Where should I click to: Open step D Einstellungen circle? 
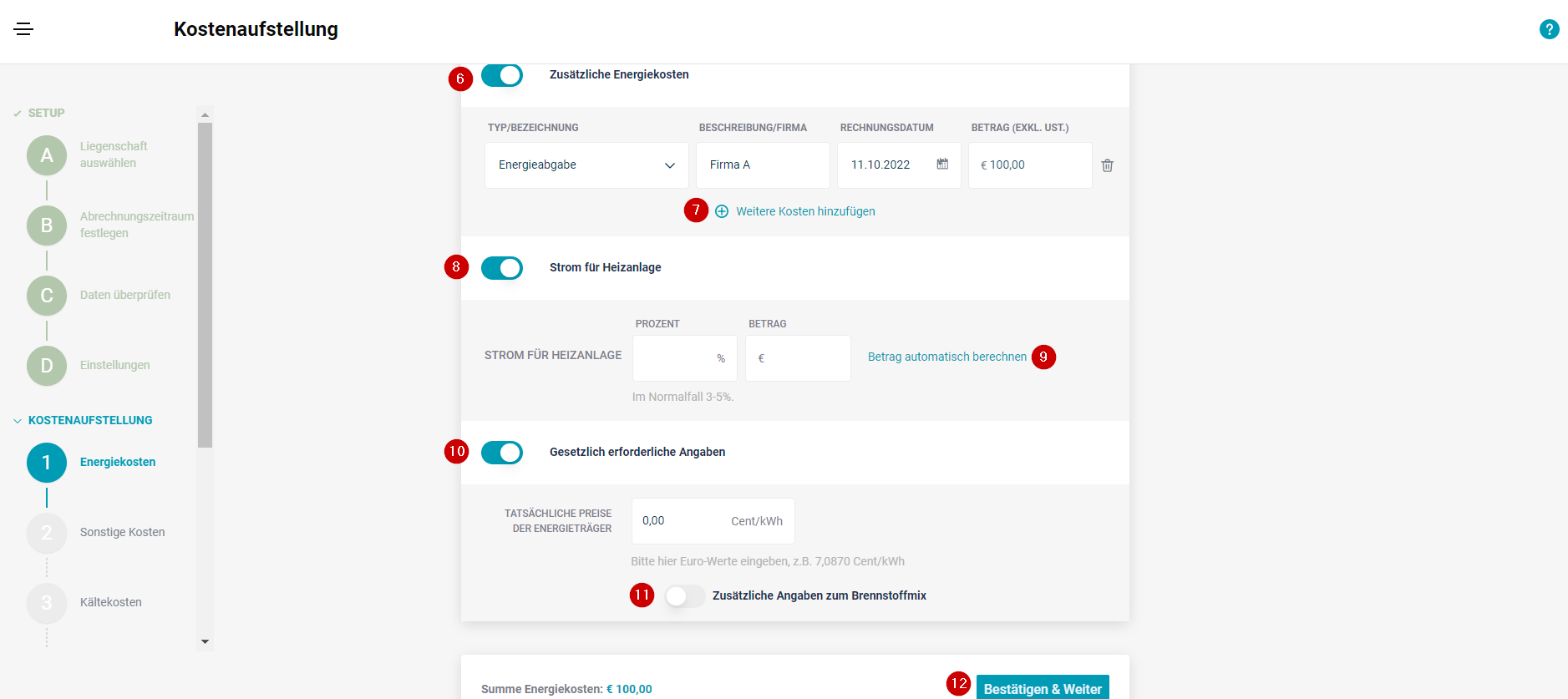point(47,366)
